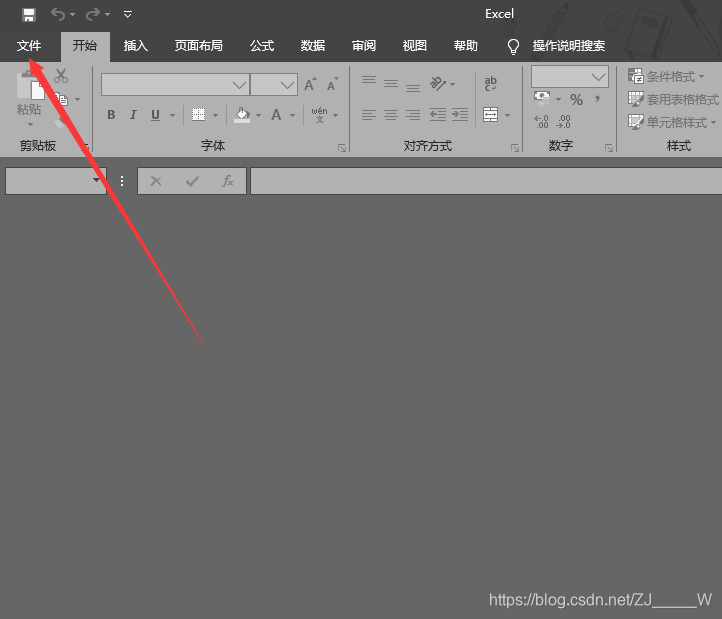Image resolution: width=722 pixels, height=619 pixels.
Task: Click the Redo arrow icon
Action: coord(93,15)
